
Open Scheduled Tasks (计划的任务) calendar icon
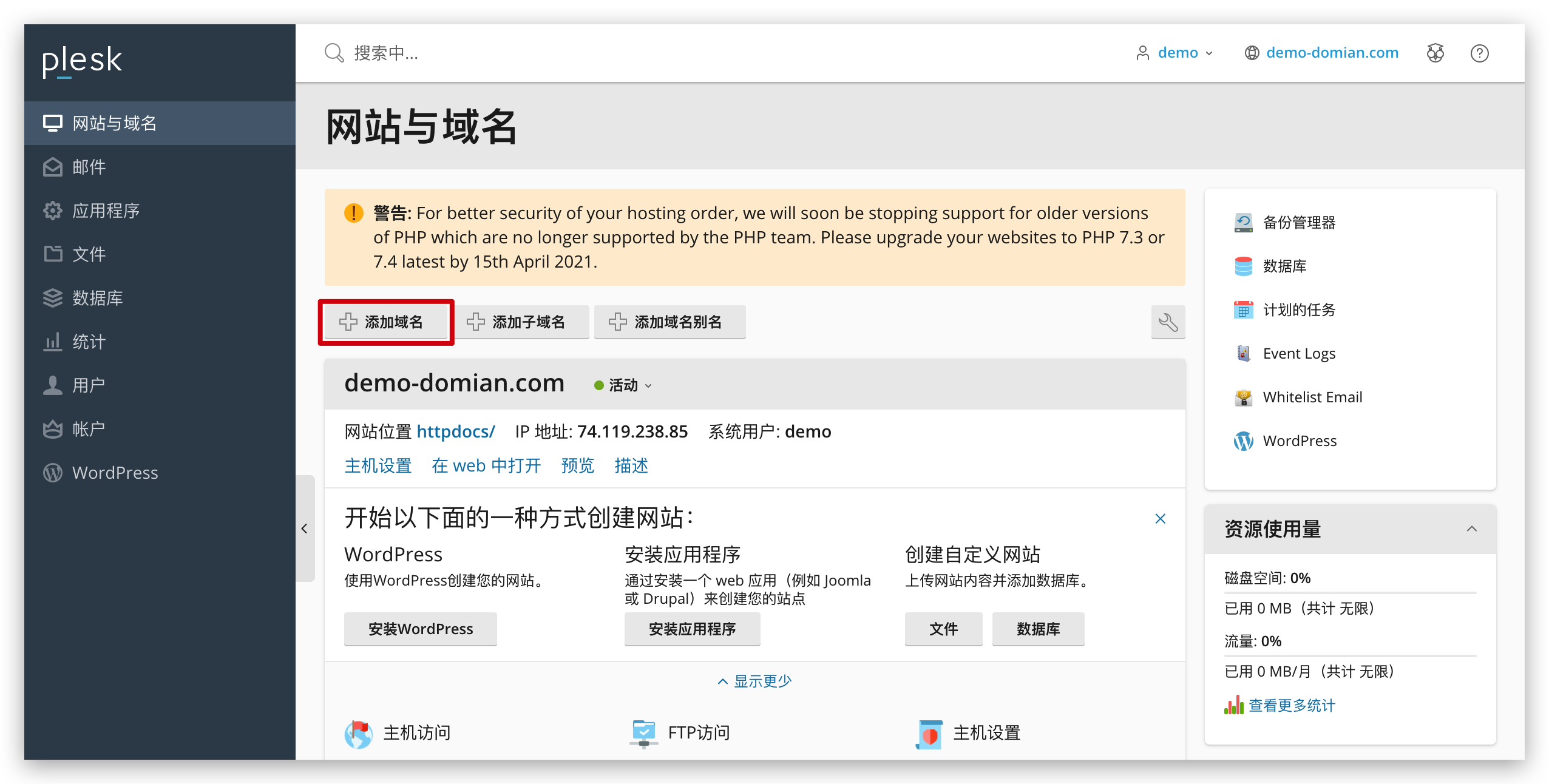1243,310
